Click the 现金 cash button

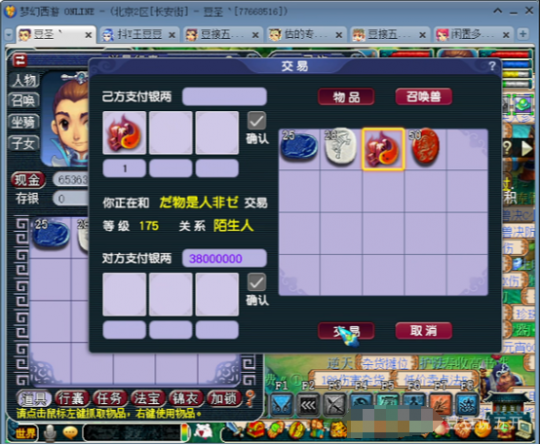point(28,179)
